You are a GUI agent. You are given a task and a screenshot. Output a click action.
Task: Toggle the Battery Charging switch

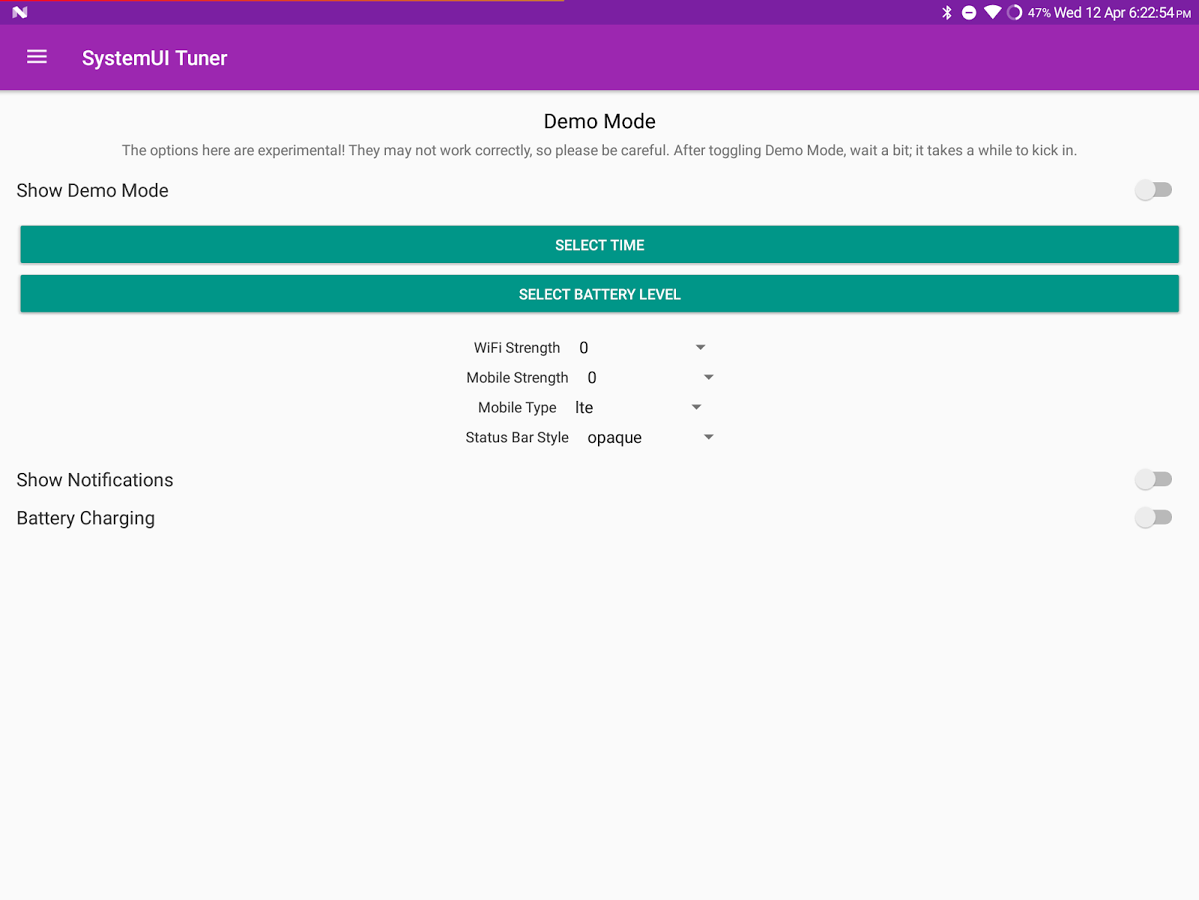click(x=1153, y=518)
